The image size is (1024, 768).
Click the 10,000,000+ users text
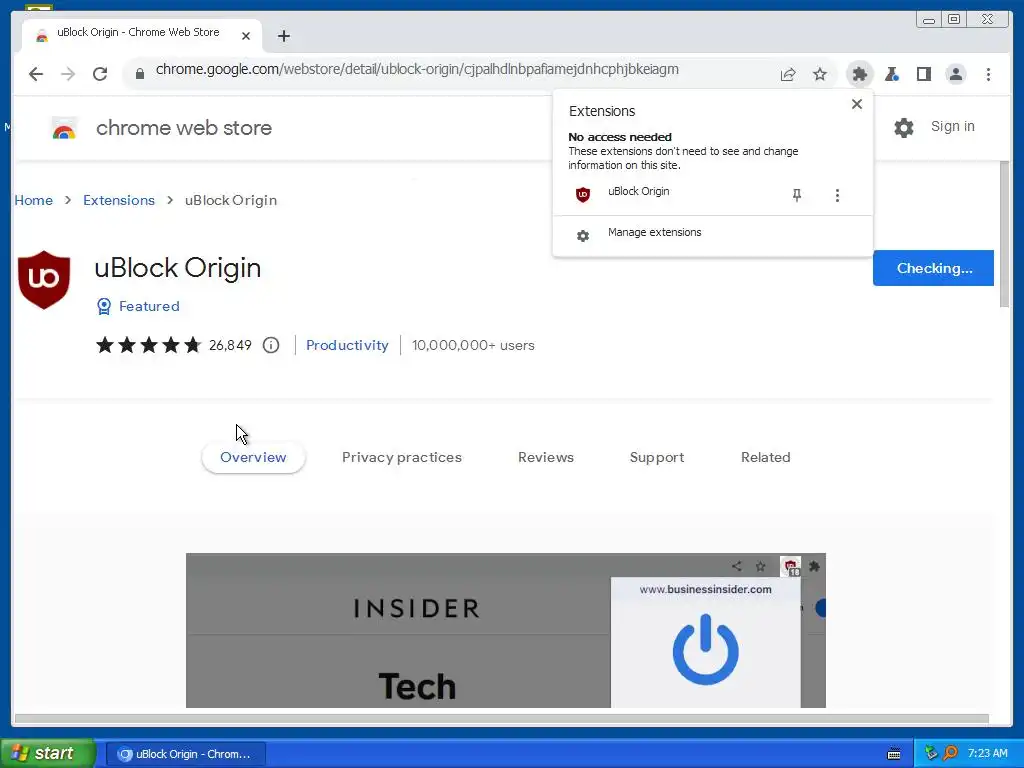473,345
